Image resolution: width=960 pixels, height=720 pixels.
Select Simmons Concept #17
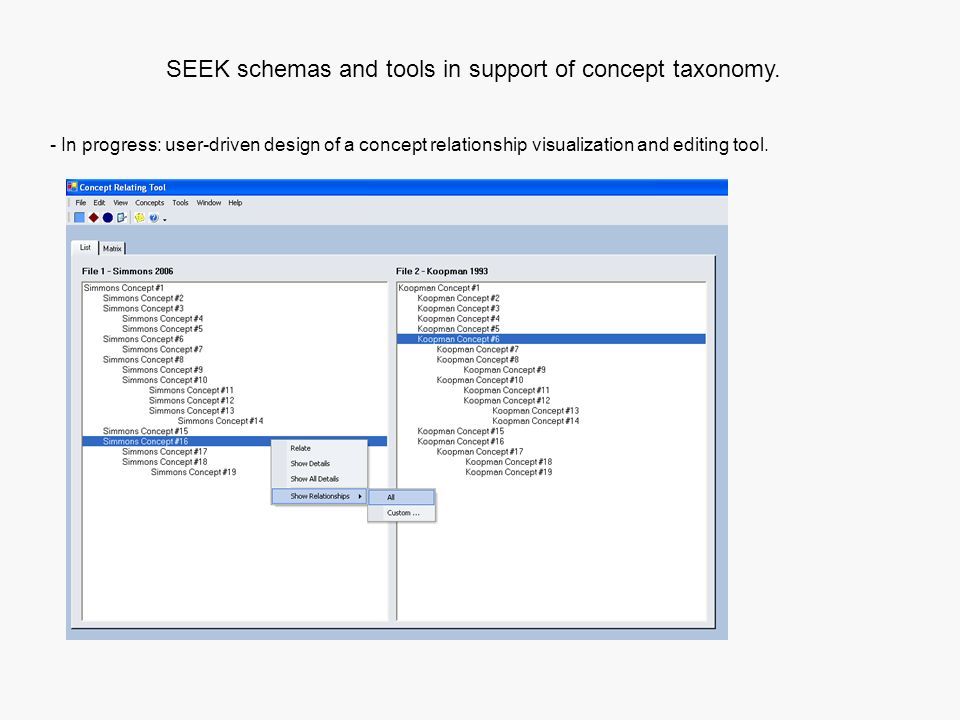click(165, 451)
